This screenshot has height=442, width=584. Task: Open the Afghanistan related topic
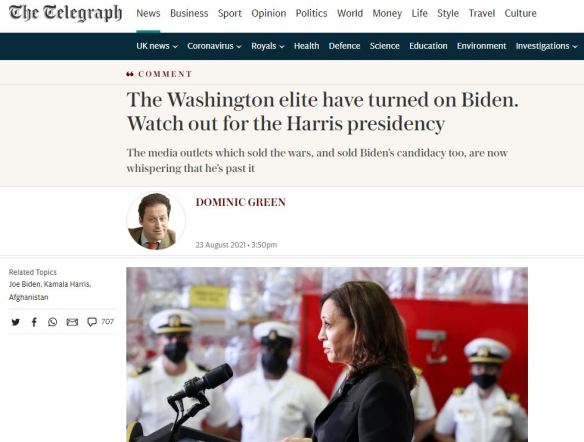29,297
